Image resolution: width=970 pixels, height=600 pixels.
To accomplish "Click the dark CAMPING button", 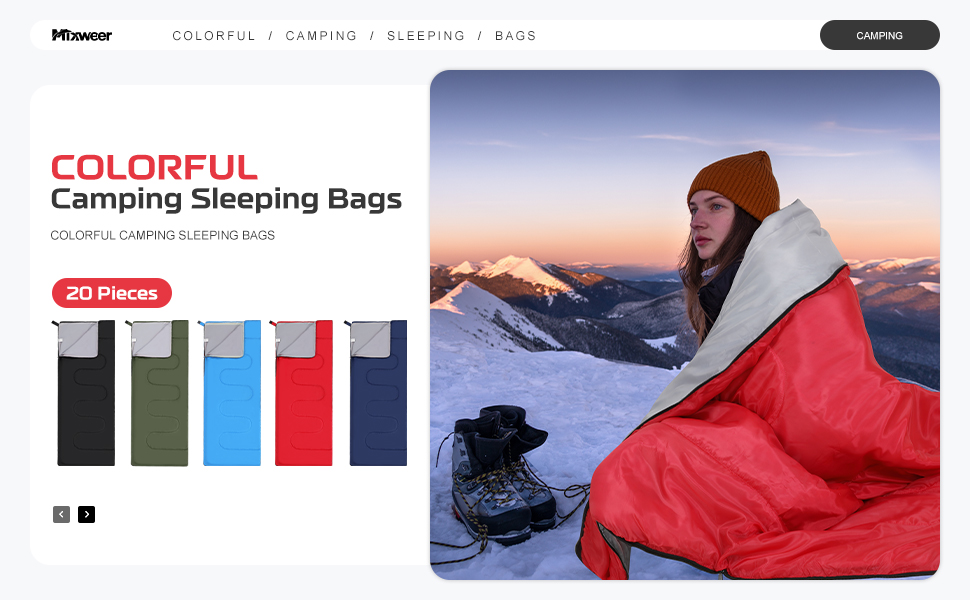I will coord(879,35).
